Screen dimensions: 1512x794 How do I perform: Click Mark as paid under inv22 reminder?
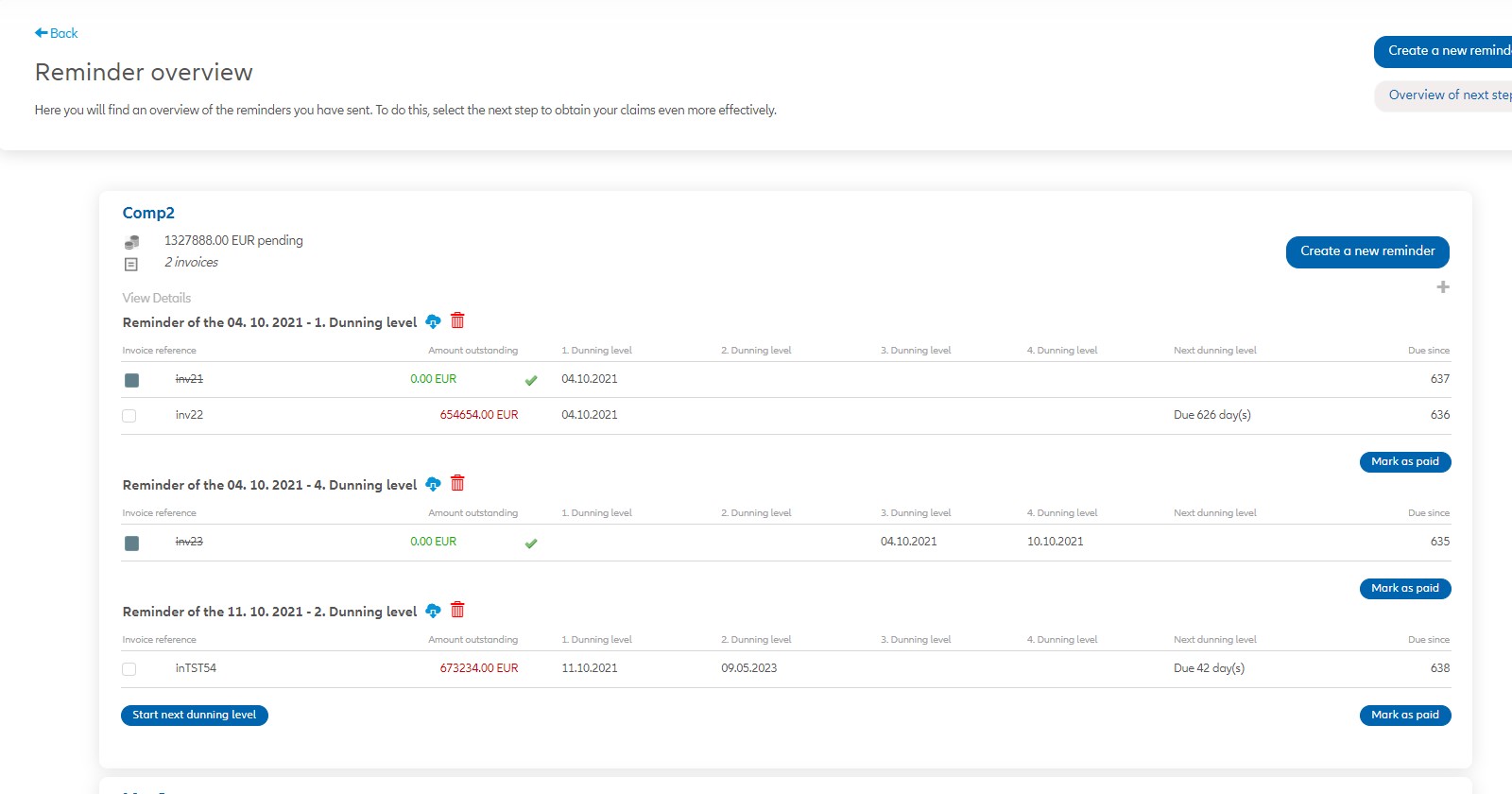point(1404,462)
